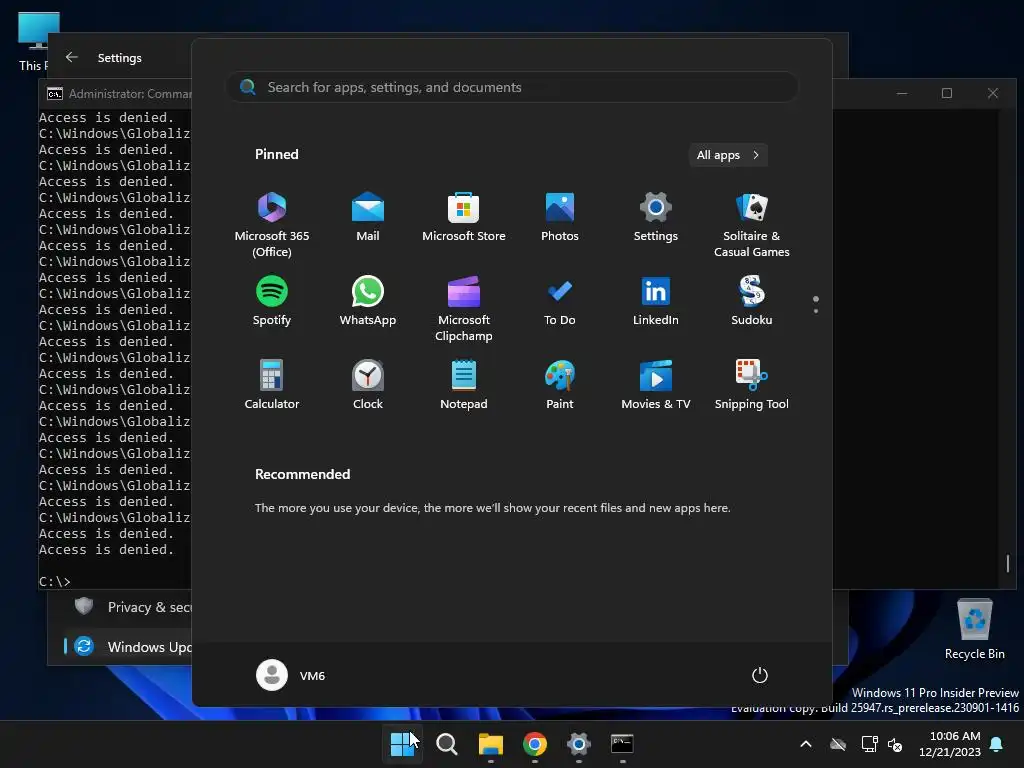Minimize the Command Prompt window
The image size is (1024, 768).
[902, 93]
